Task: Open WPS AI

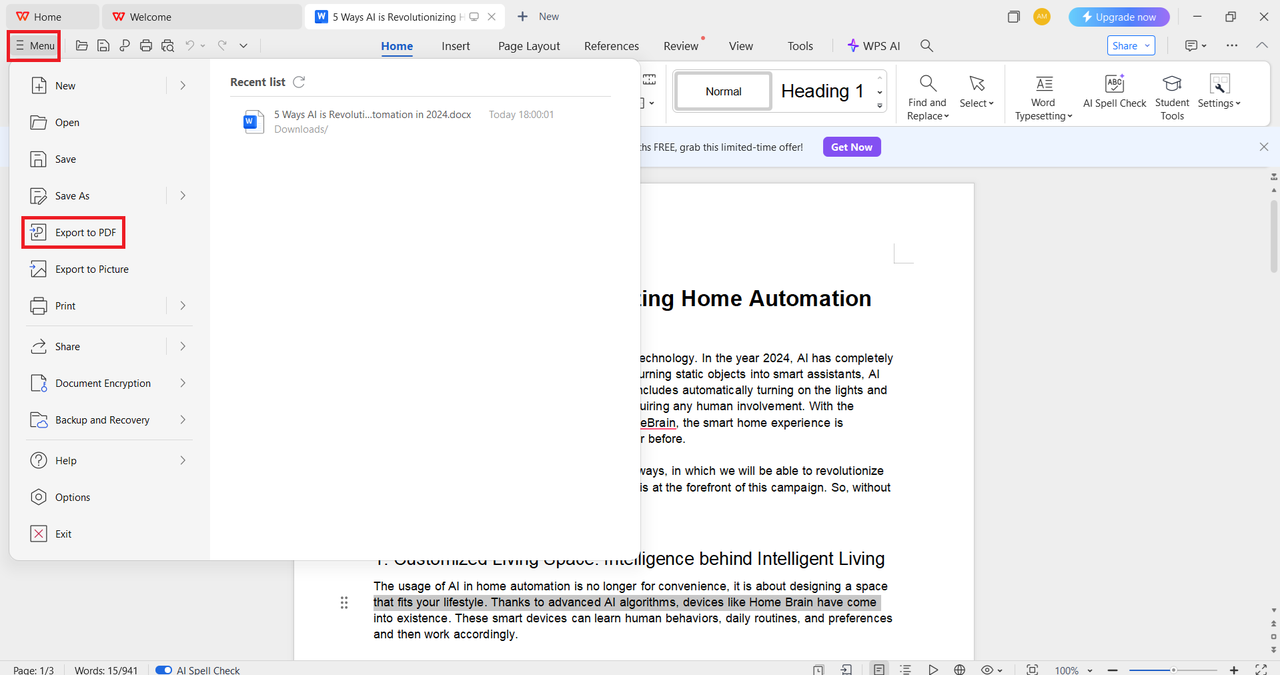Action: point(874,46)
